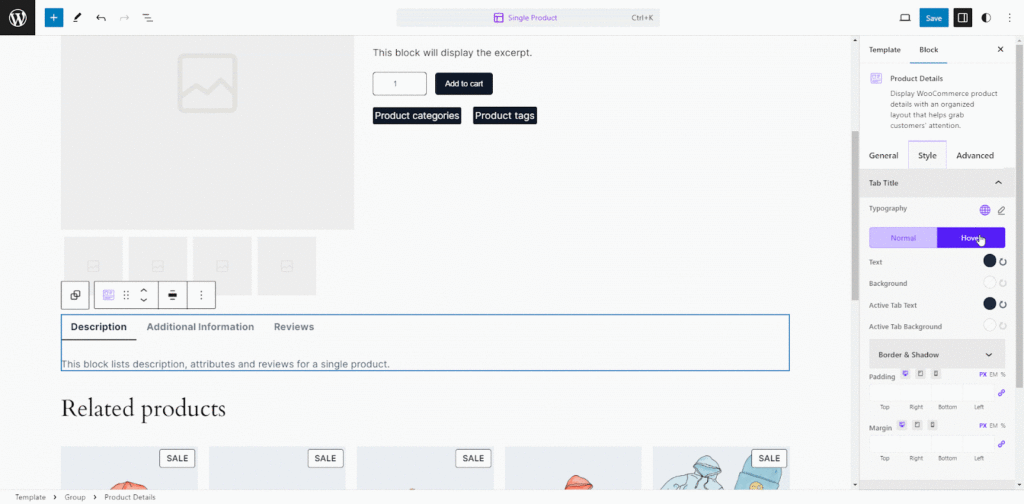Reset the Text color
Image resolution: width=1024 pixels, height=504 pixels.
[x=1003, y=262]
